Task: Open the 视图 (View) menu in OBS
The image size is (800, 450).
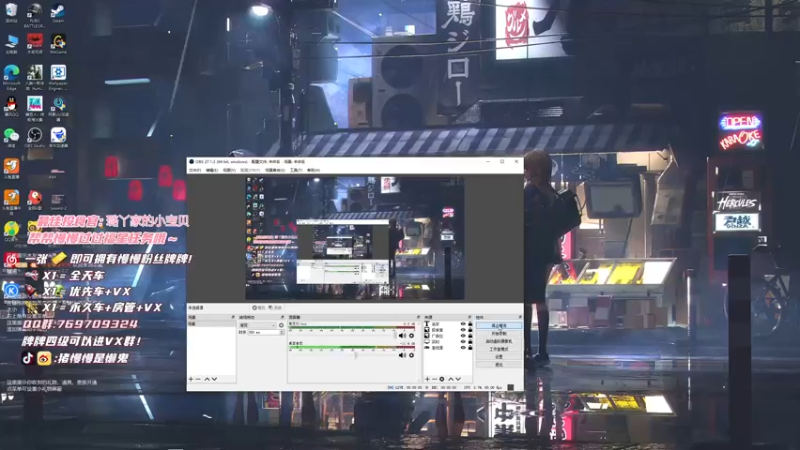Action: [229, 170]
